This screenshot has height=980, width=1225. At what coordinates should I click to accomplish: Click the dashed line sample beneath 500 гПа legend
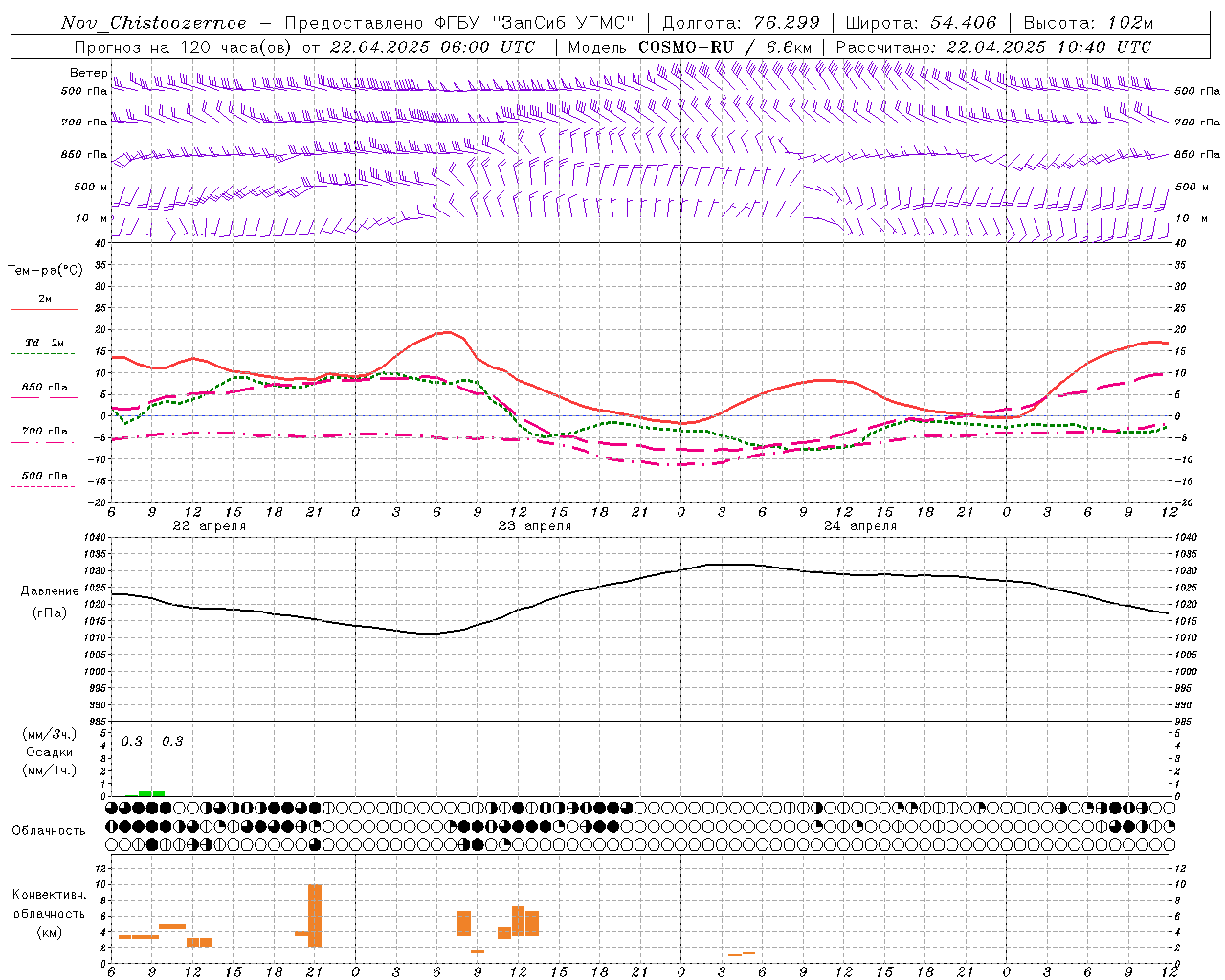point(44,486)
